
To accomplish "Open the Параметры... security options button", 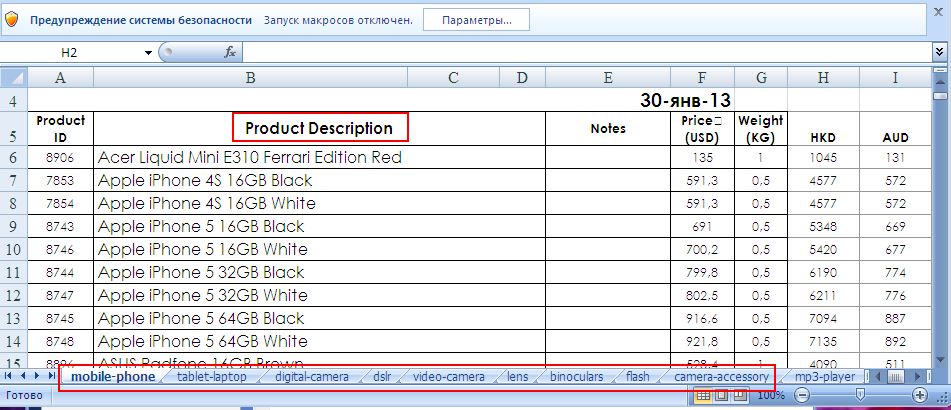I will coord(476,19).
